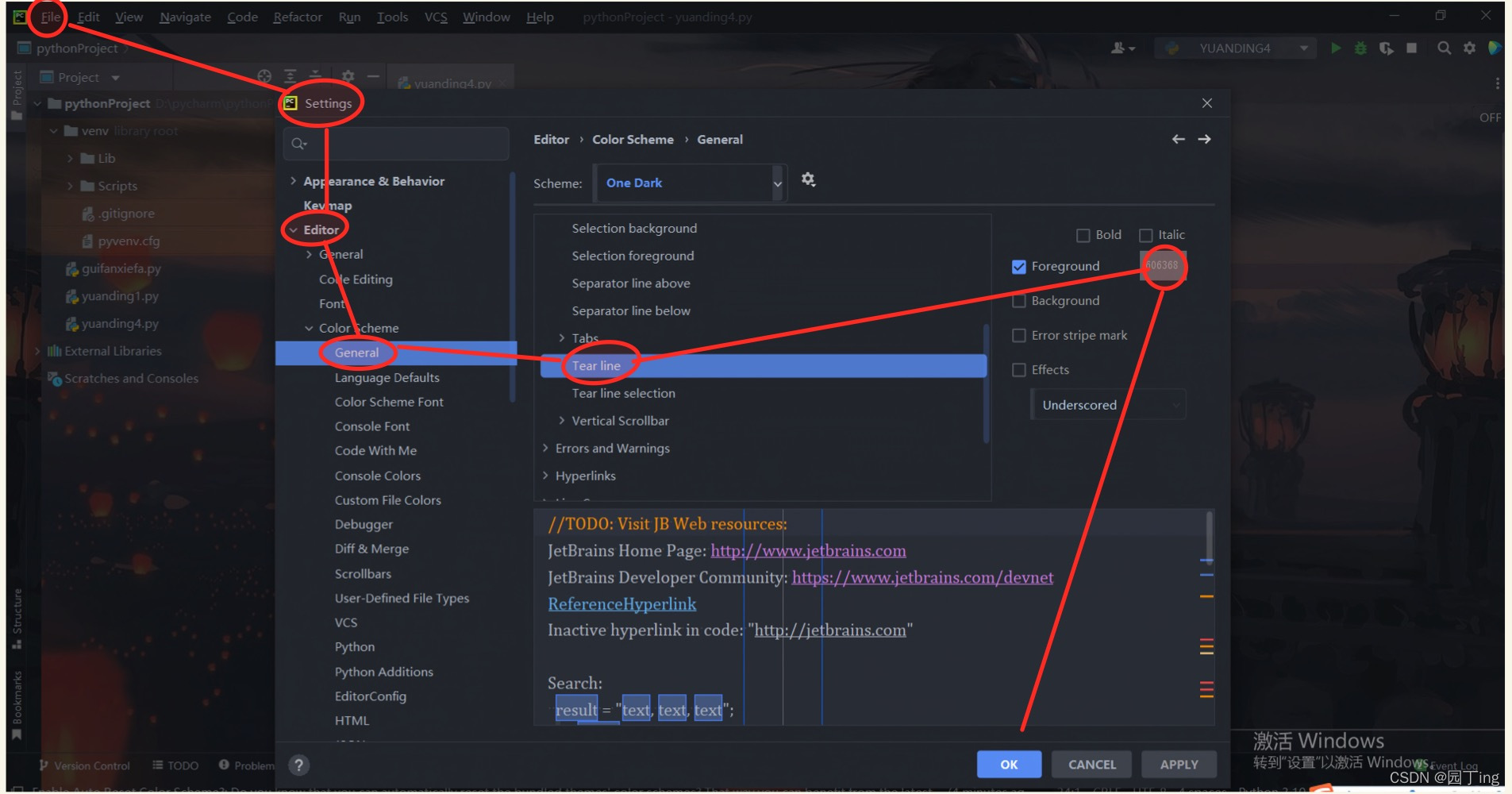Open the Scheme One Dark dropdown
The width and height of the screenshot is (1512, 794).
690,183
